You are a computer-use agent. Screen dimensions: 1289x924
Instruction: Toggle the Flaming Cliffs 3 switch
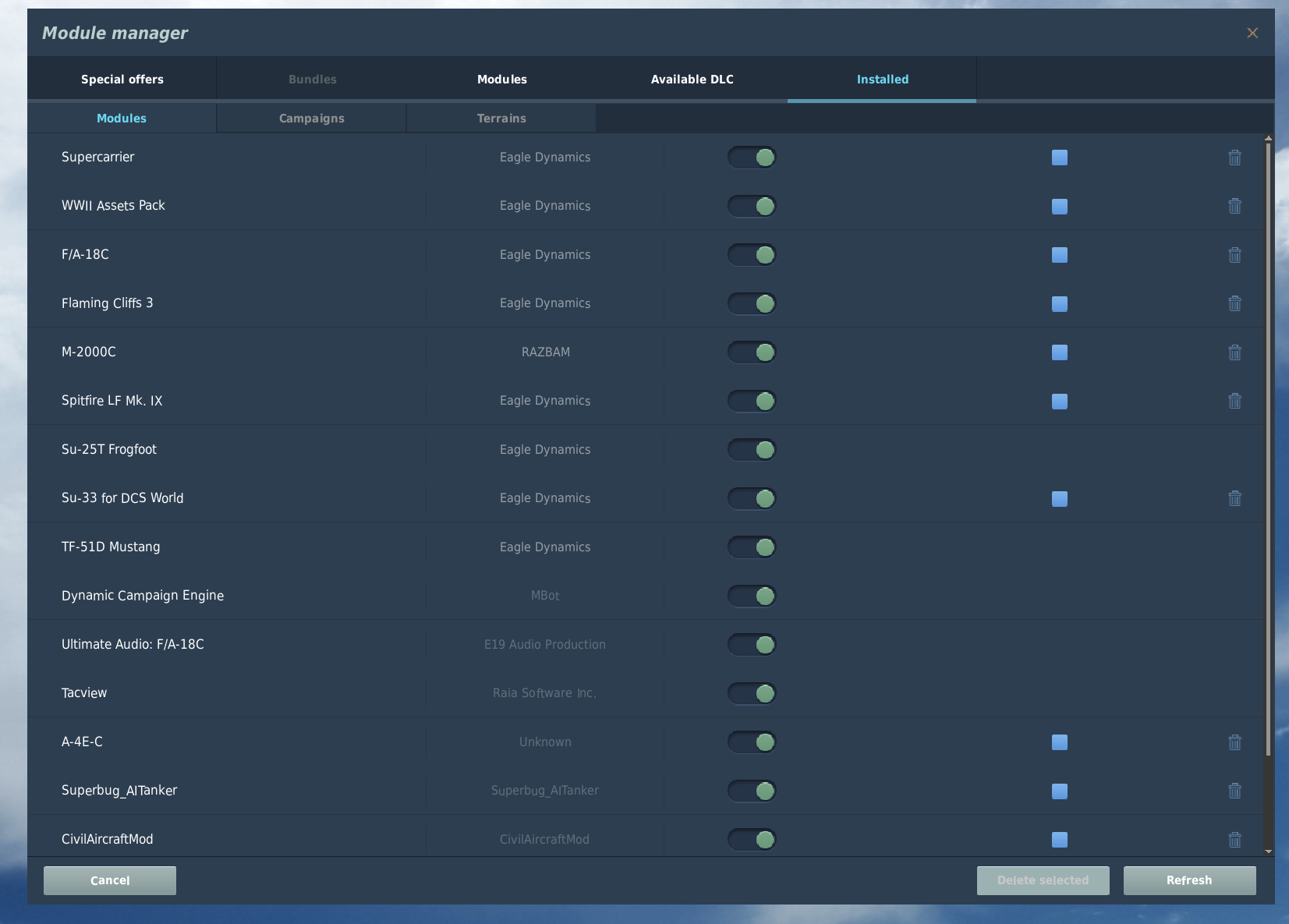752,303
